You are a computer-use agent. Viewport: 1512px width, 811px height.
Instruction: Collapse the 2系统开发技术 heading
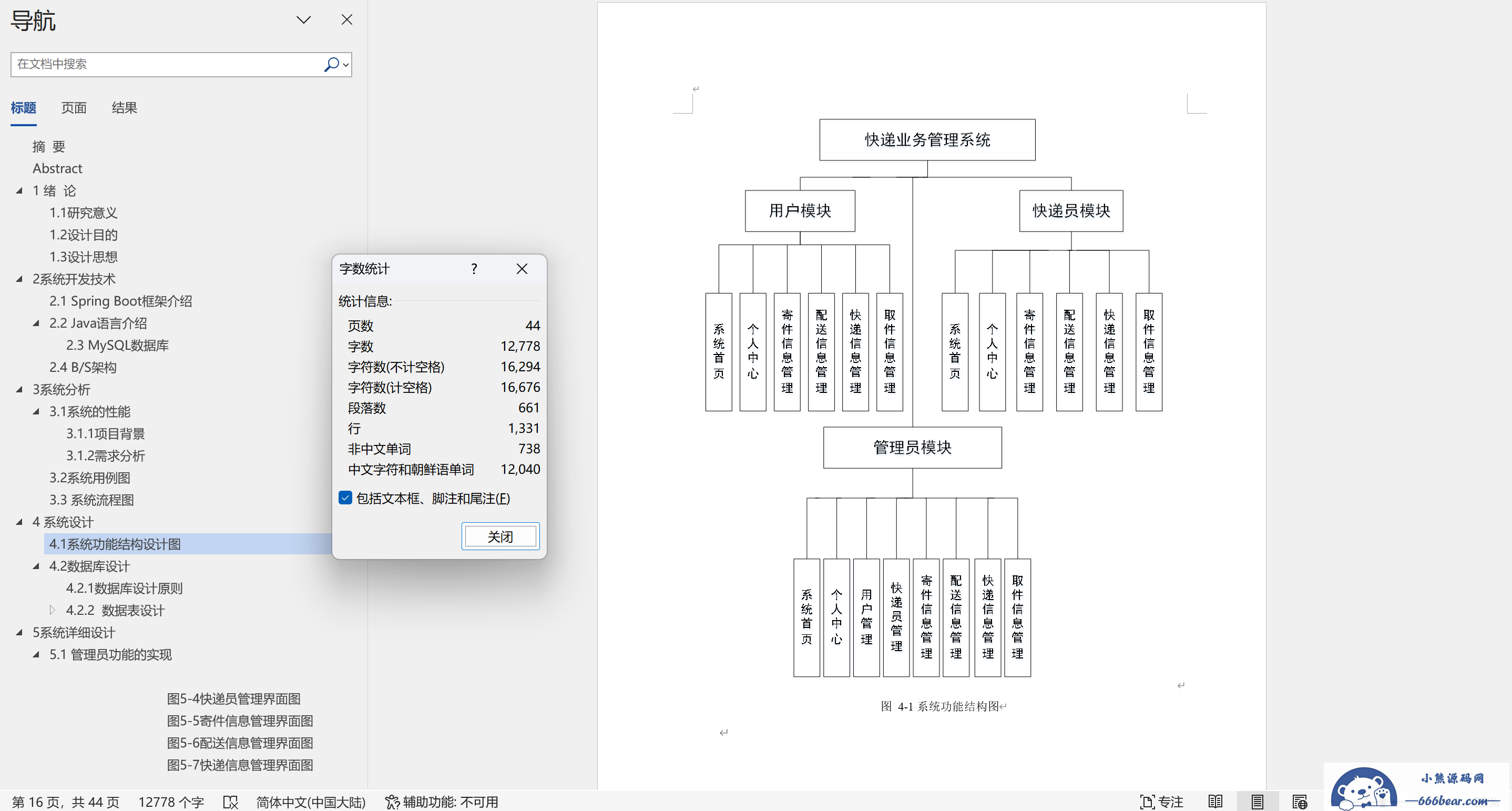tap(19, 279)
